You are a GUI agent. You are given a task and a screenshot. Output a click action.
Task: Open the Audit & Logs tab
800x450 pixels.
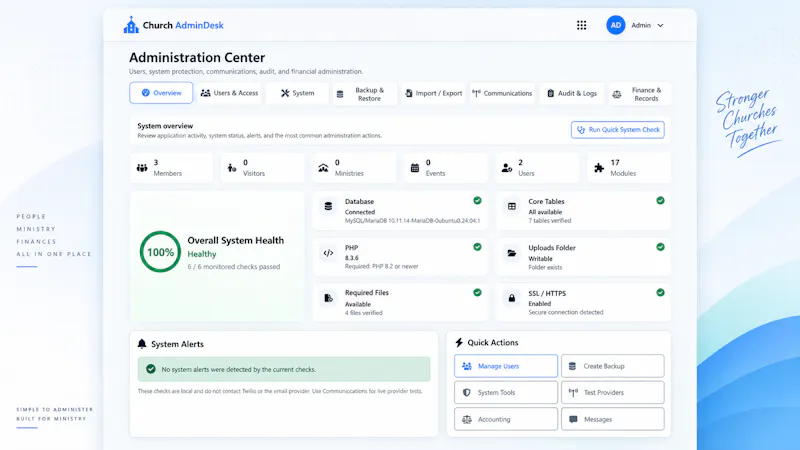point(572,93)
